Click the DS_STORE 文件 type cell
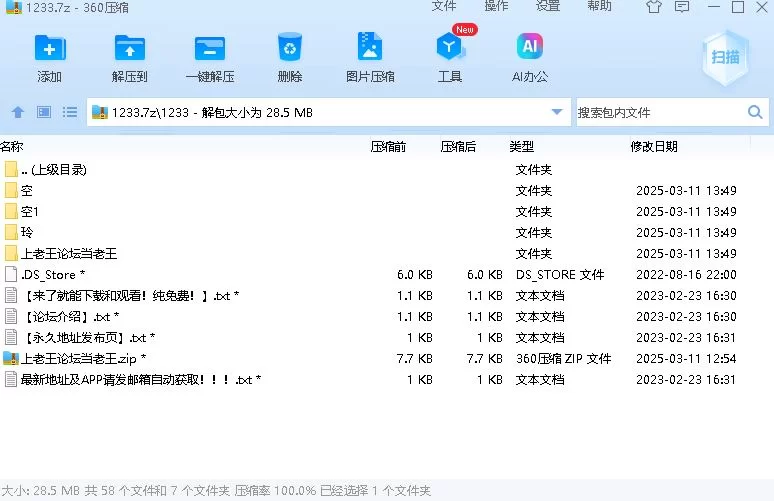Screen dimensions: 774x501 pyautogui.click(x=560, y=274)
